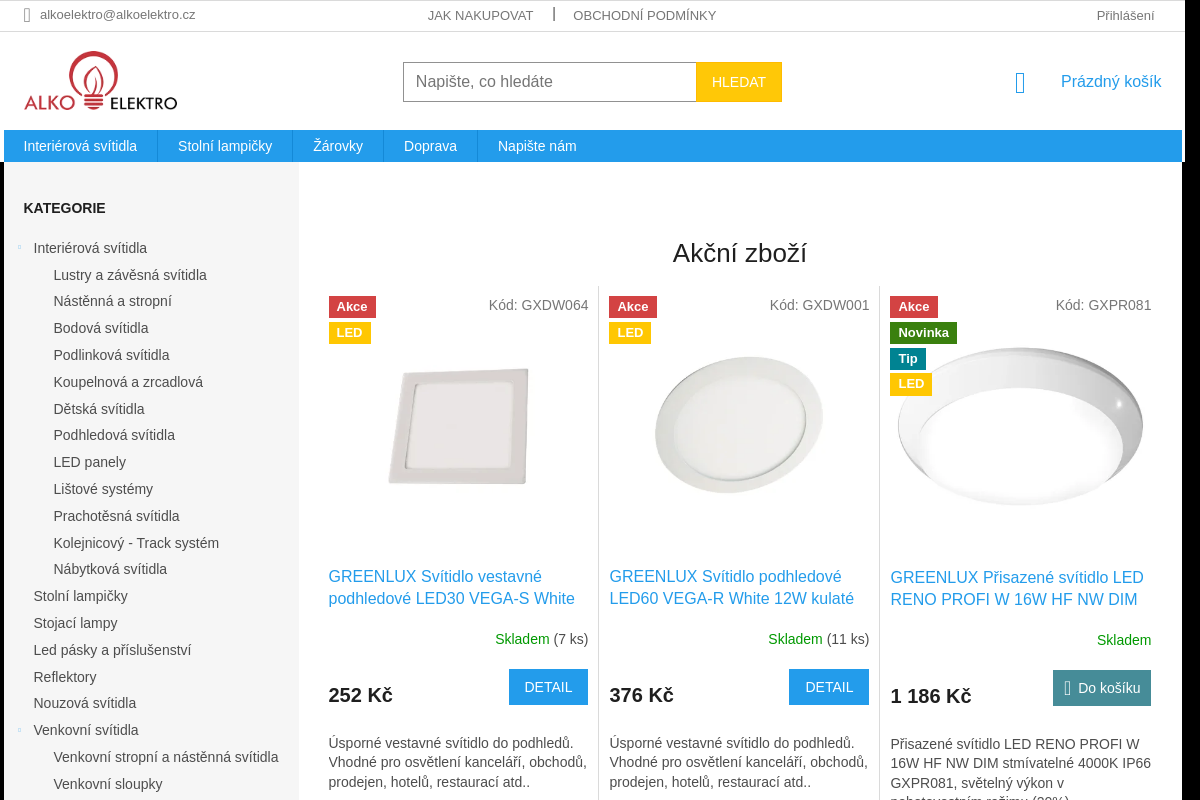Click the Alko Elektro logo

(x=101, y=81)
